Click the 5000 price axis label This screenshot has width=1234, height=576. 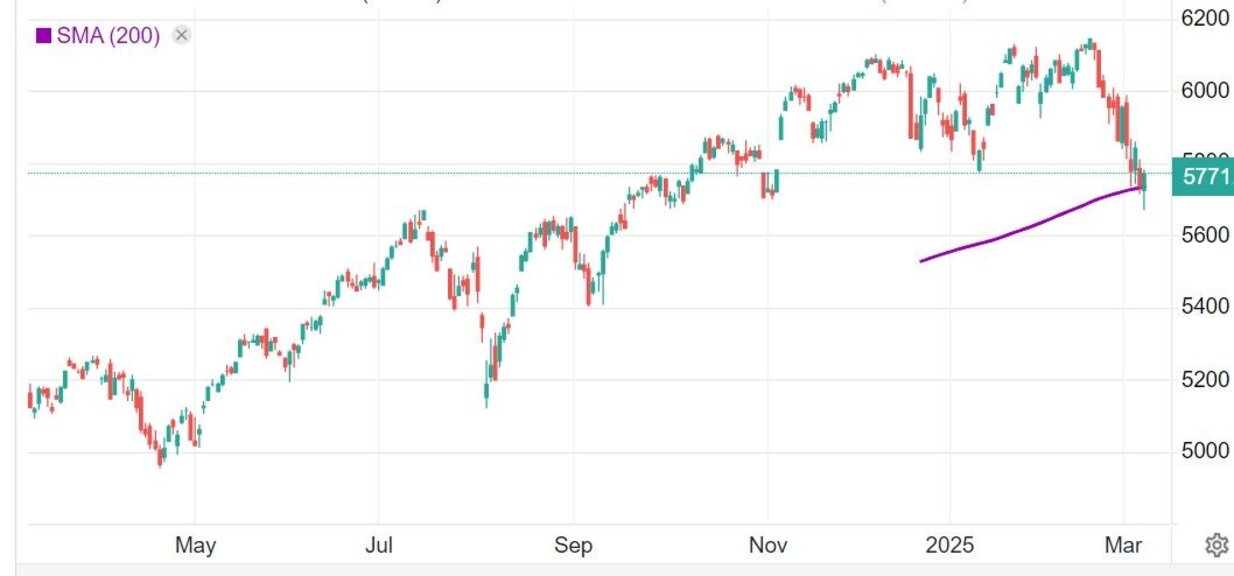pos(1205,451)
